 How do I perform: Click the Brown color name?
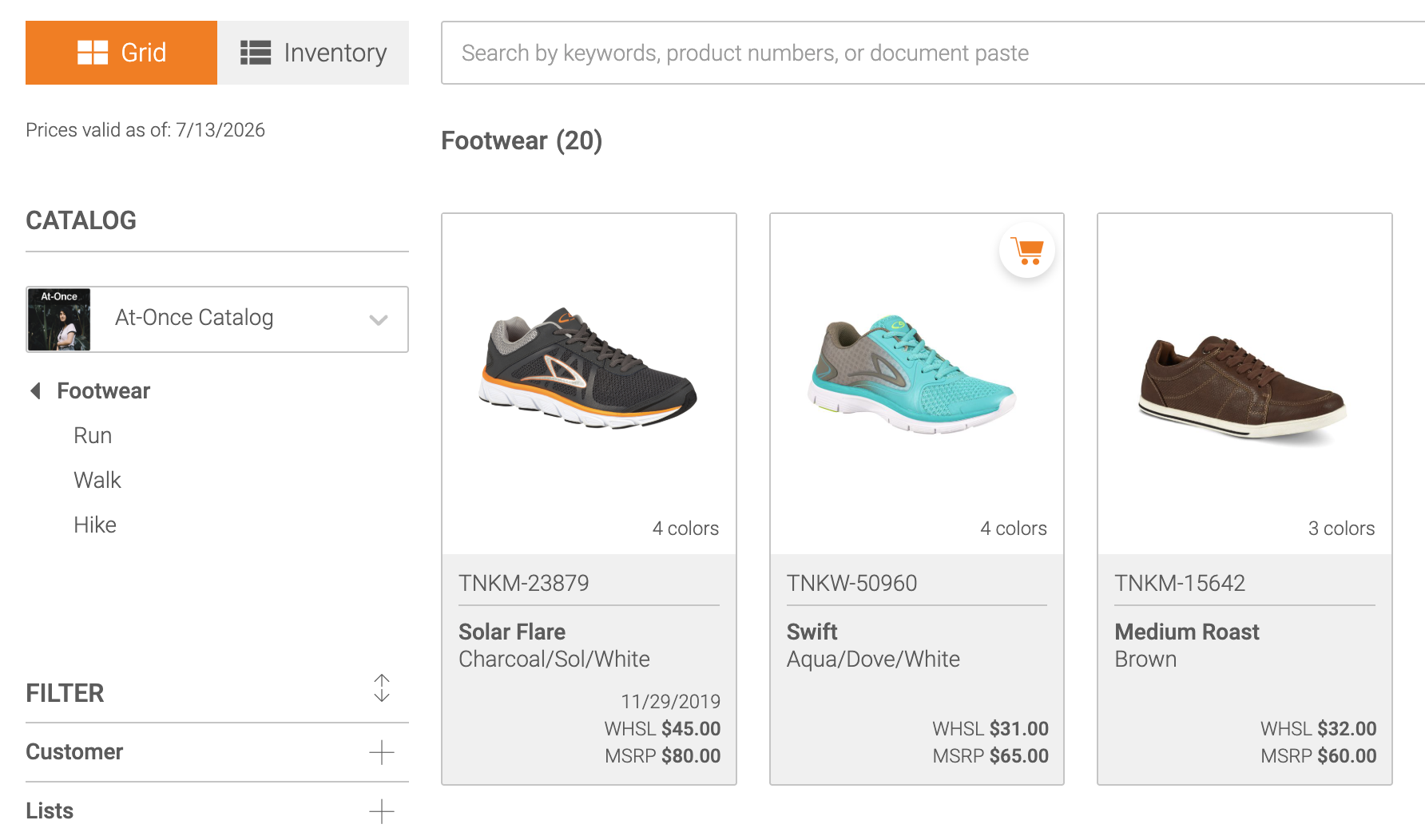pyautogui.click(x=1145, y=660)
